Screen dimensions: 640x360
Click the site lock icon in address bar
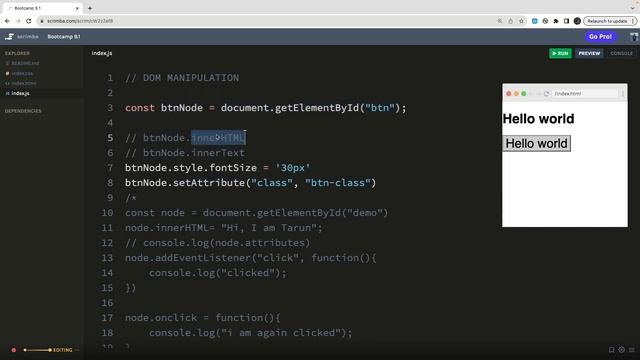point(42,21)
